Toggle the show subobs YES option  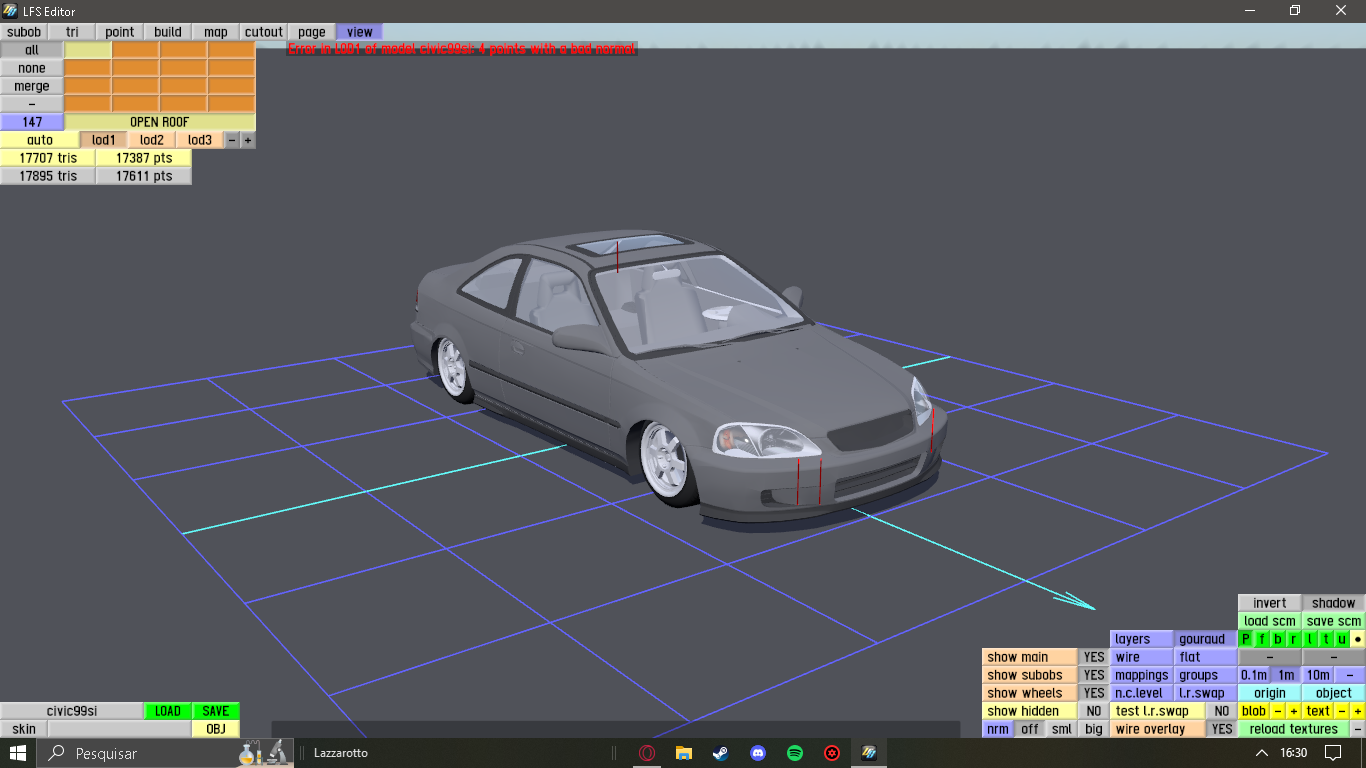point(1094,675)
